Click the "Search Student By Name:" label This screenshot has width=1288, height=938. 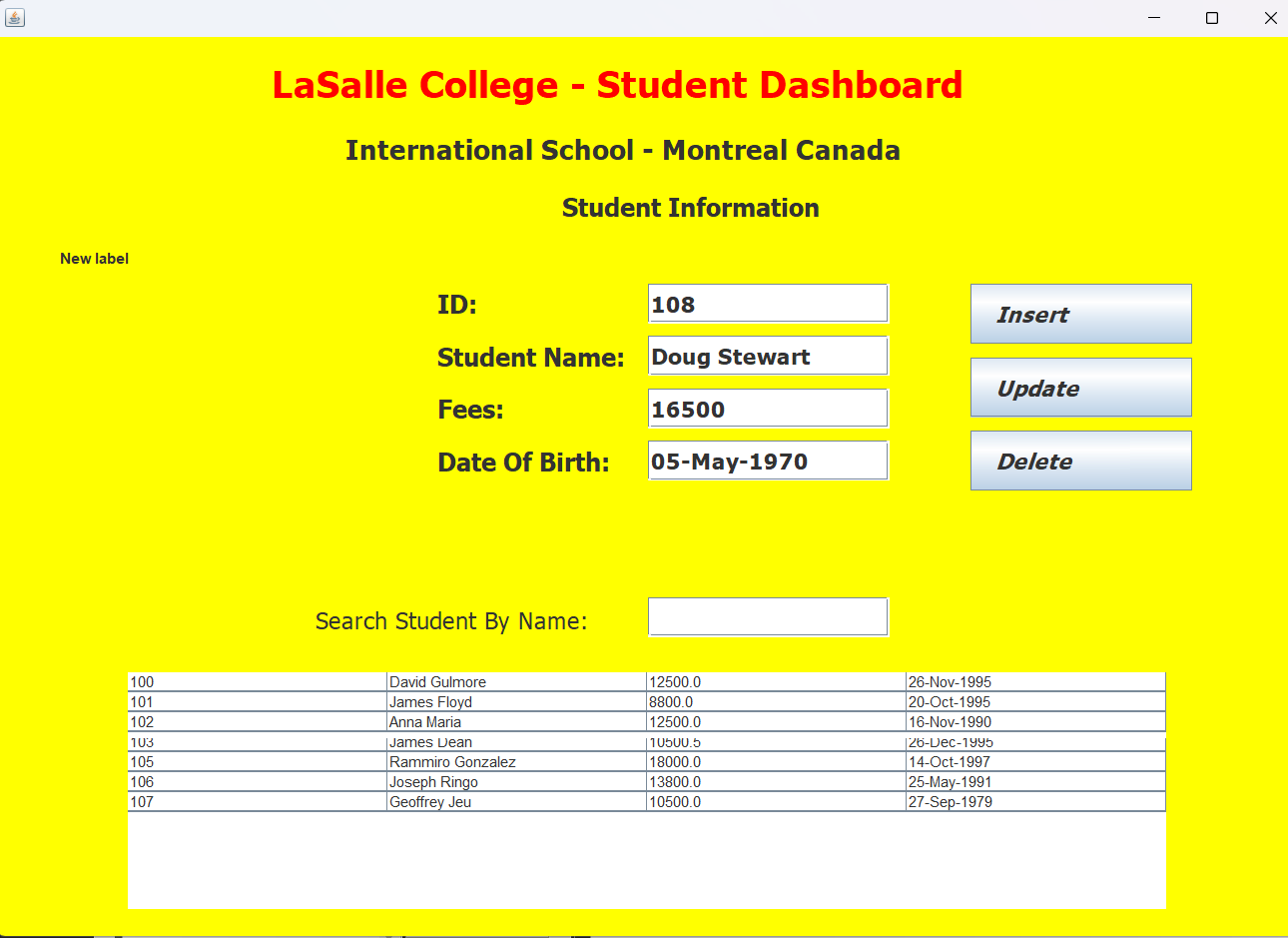tap(451, 621)
